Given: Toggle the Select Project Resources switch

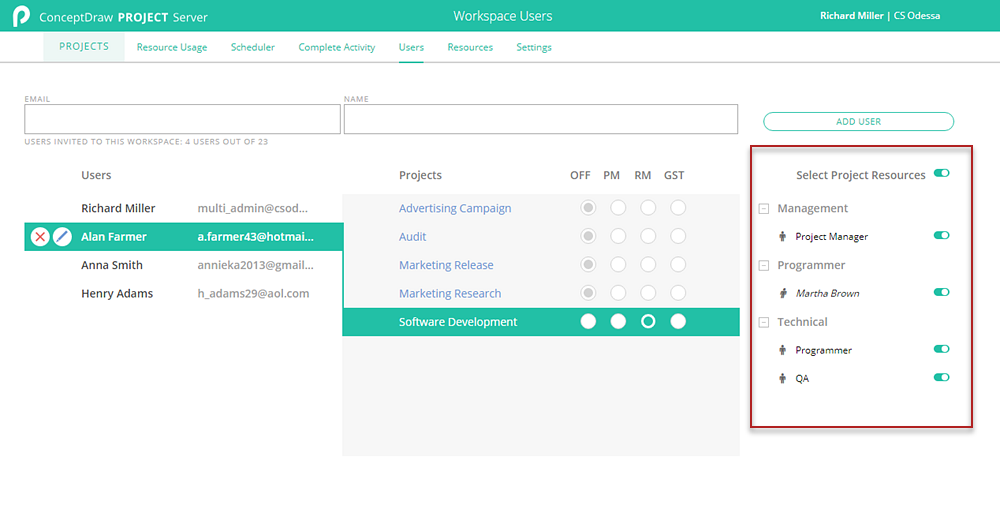Looking at the screenshot, I should 941,173.
